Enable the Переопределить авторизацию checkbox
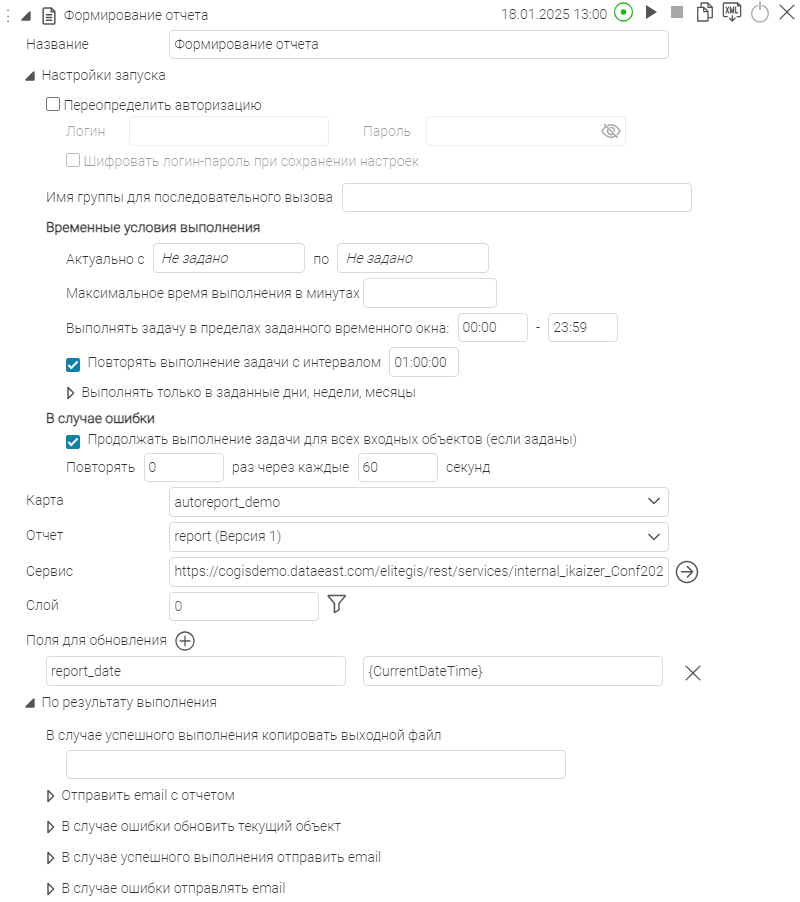 click(53, 104)
